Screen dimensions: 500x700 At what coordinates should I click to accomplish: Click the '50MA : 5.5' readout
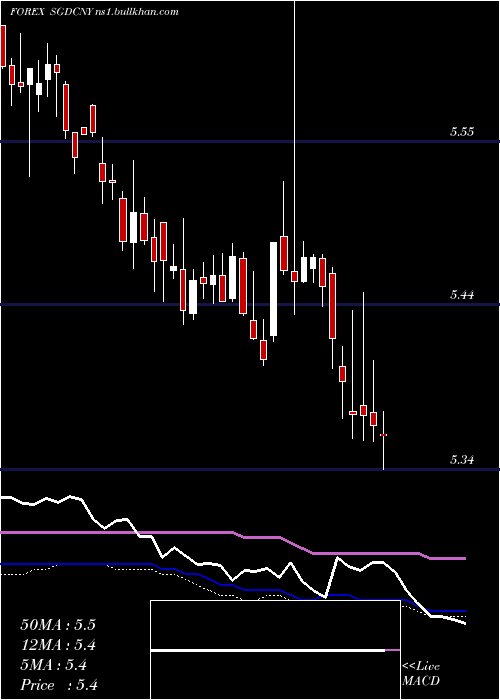(x=58, y=625)
